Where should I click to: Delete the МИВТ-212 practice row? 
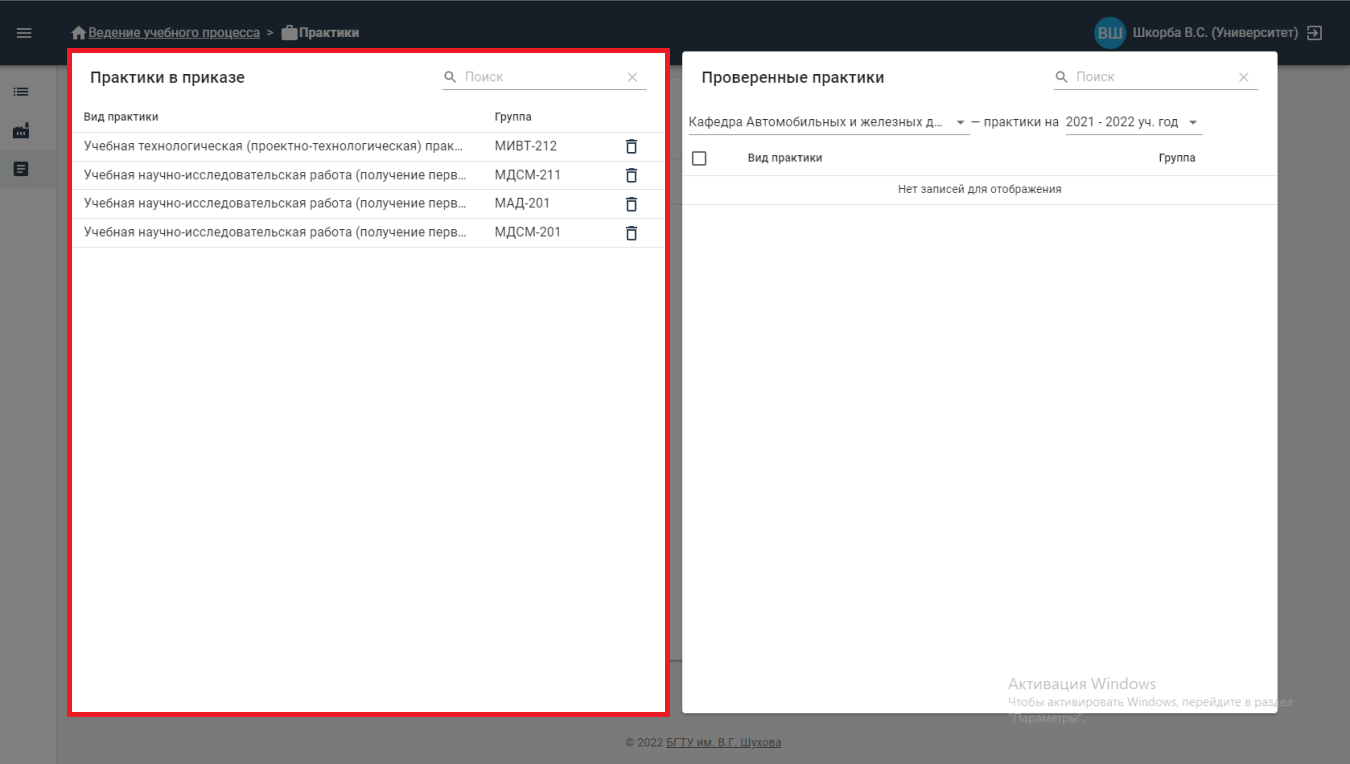tap(631, 146)
